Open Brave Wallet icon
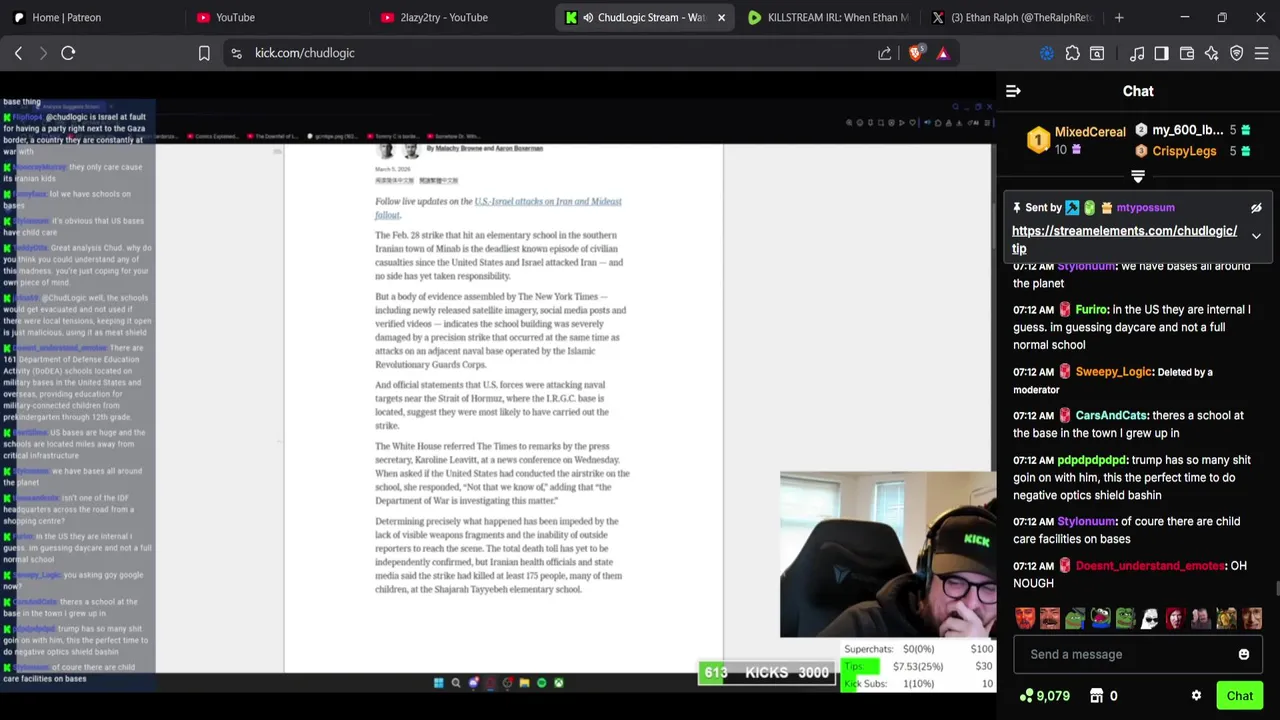The image size is (1280, 720). 1187,53
